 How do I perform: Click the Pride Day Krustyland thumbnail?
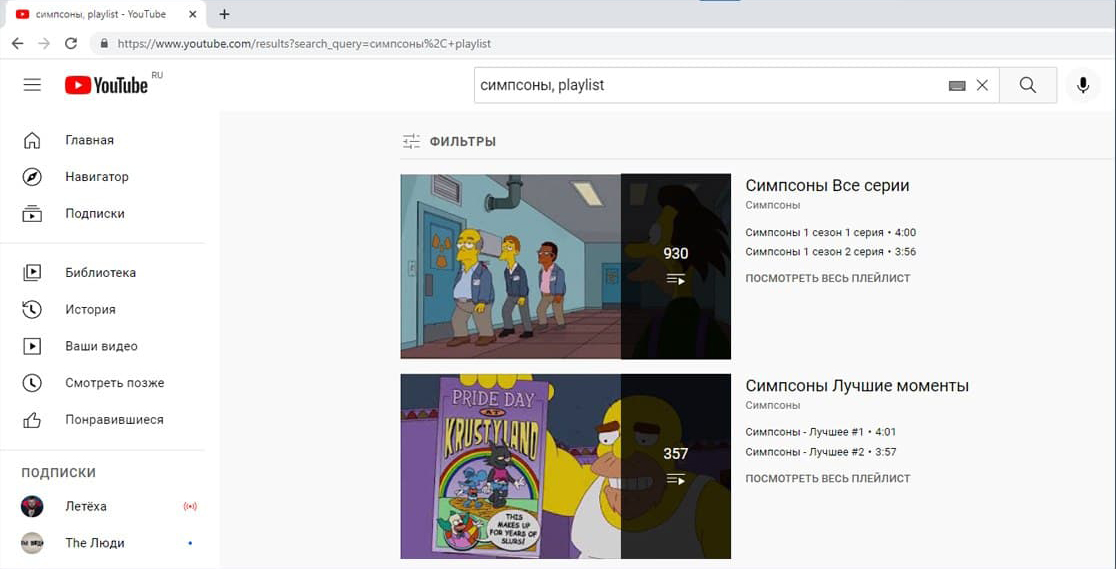pyautogui.click(x=565, y=466)
